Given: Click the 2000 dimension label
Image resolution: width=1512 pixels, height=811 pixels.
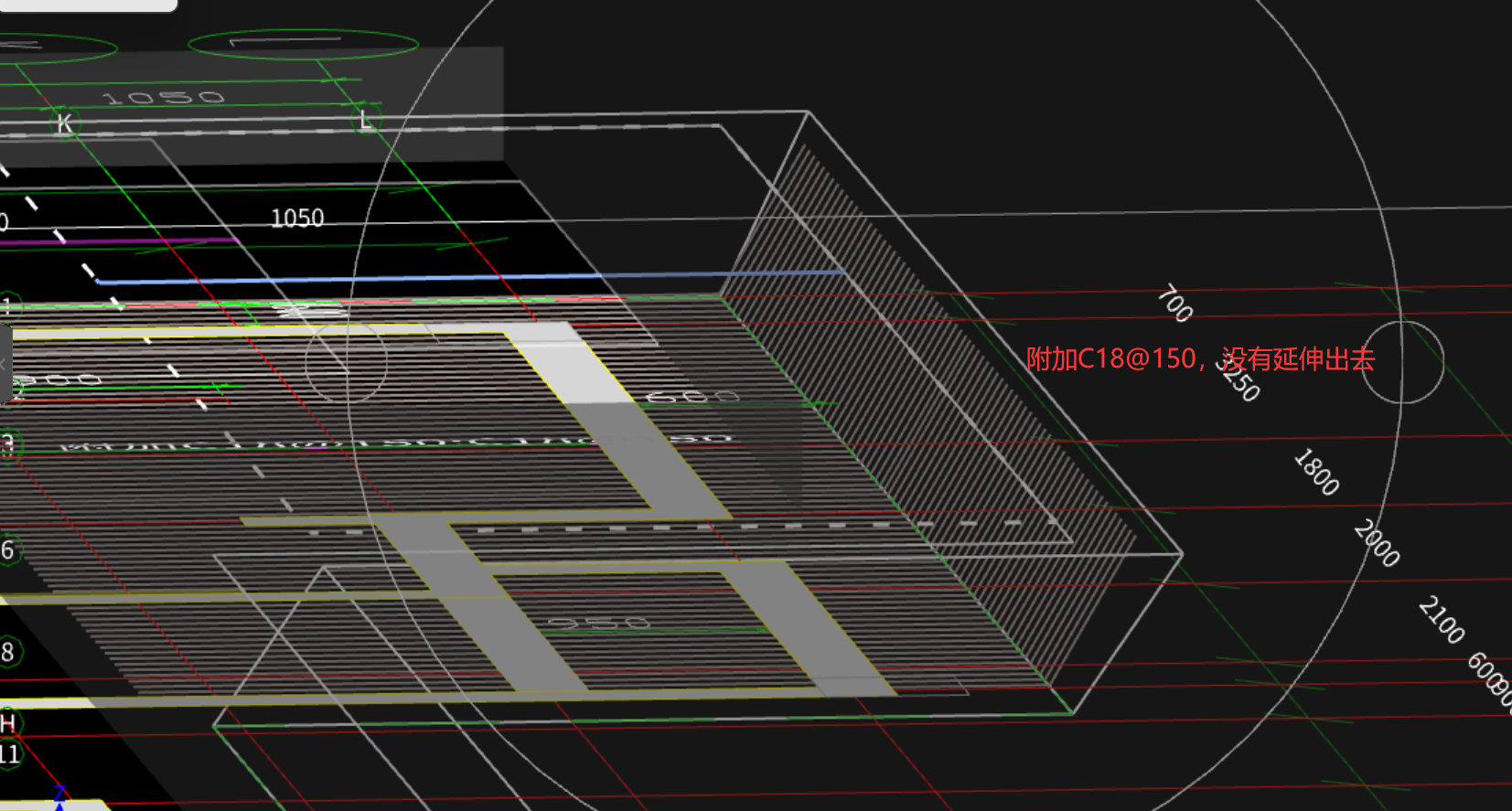Looking at the screenshot, I should click(1377, 543).
